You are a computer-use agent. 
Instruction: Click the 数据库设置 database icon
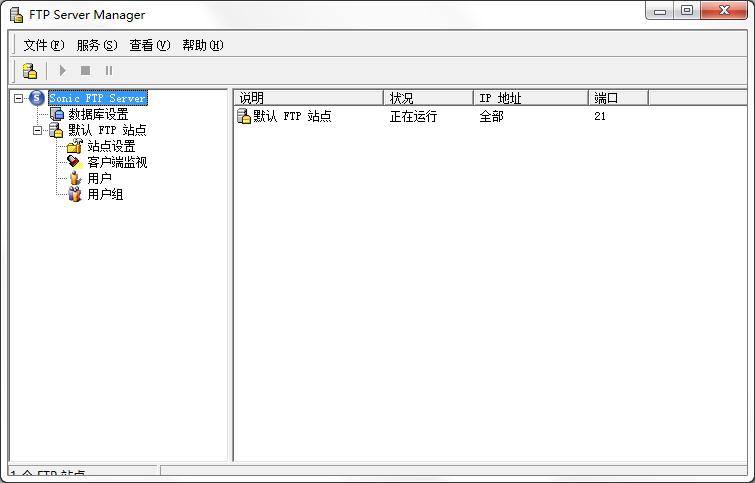tap(57, 114)
